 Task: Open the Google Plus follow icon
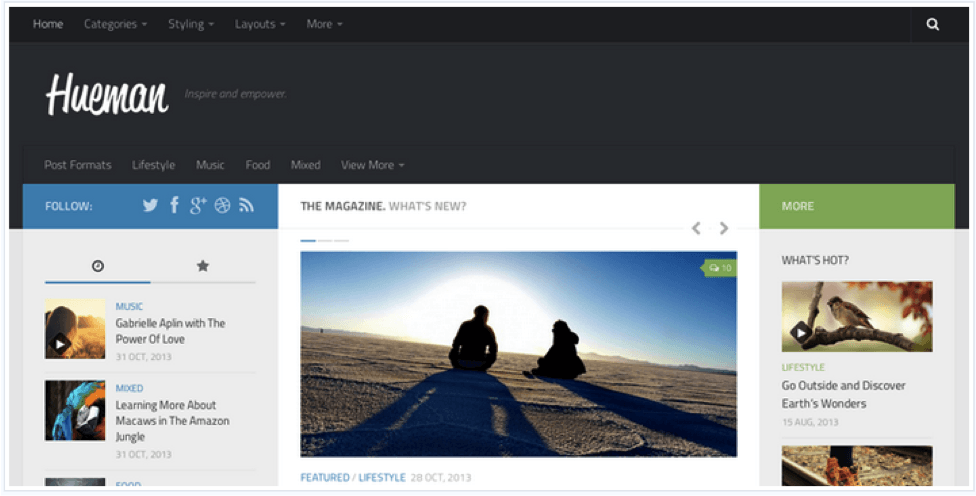[198, 205]
